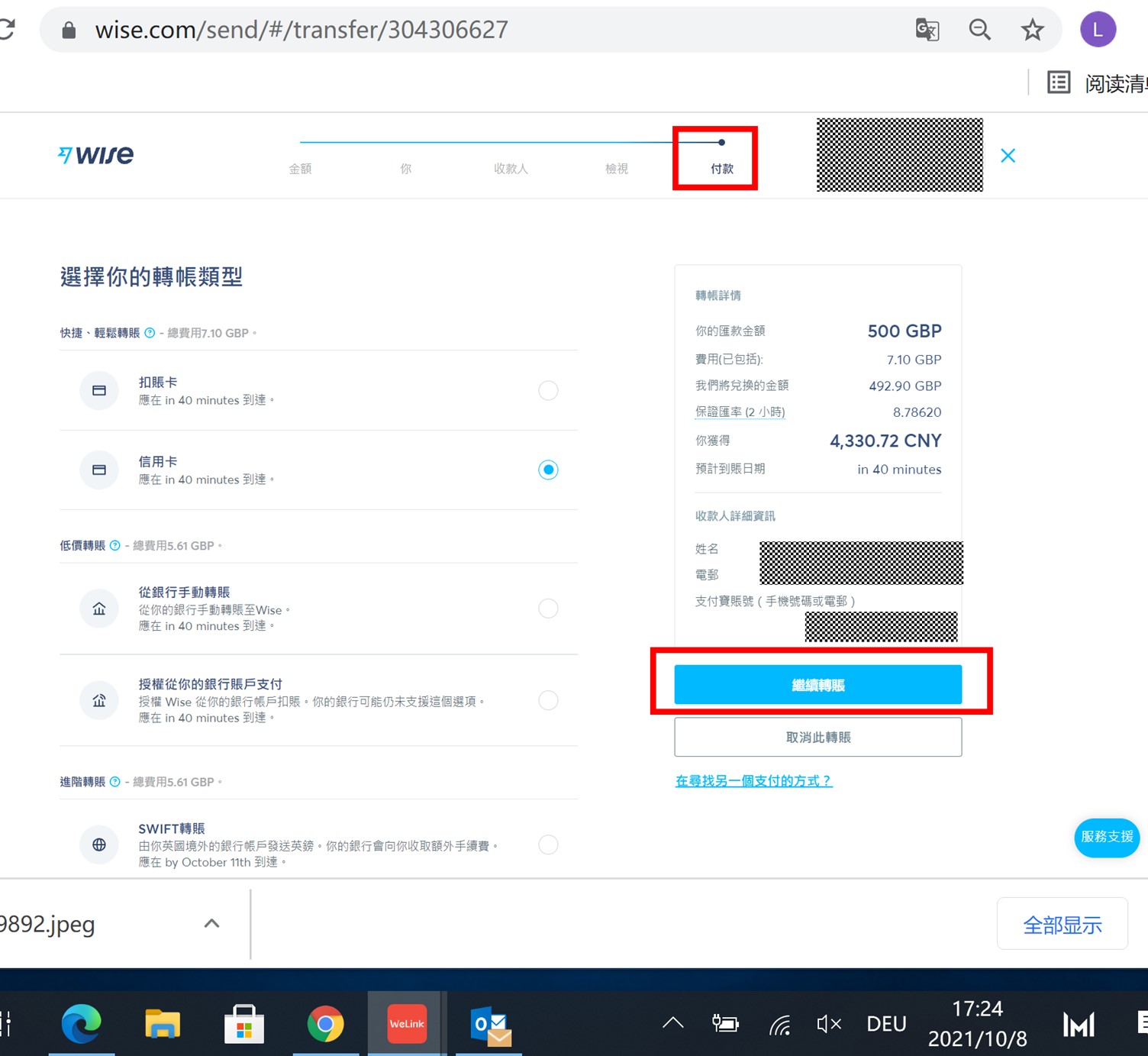
Task: Switch to the 檢視 step tab
Action: pos(616,169)
